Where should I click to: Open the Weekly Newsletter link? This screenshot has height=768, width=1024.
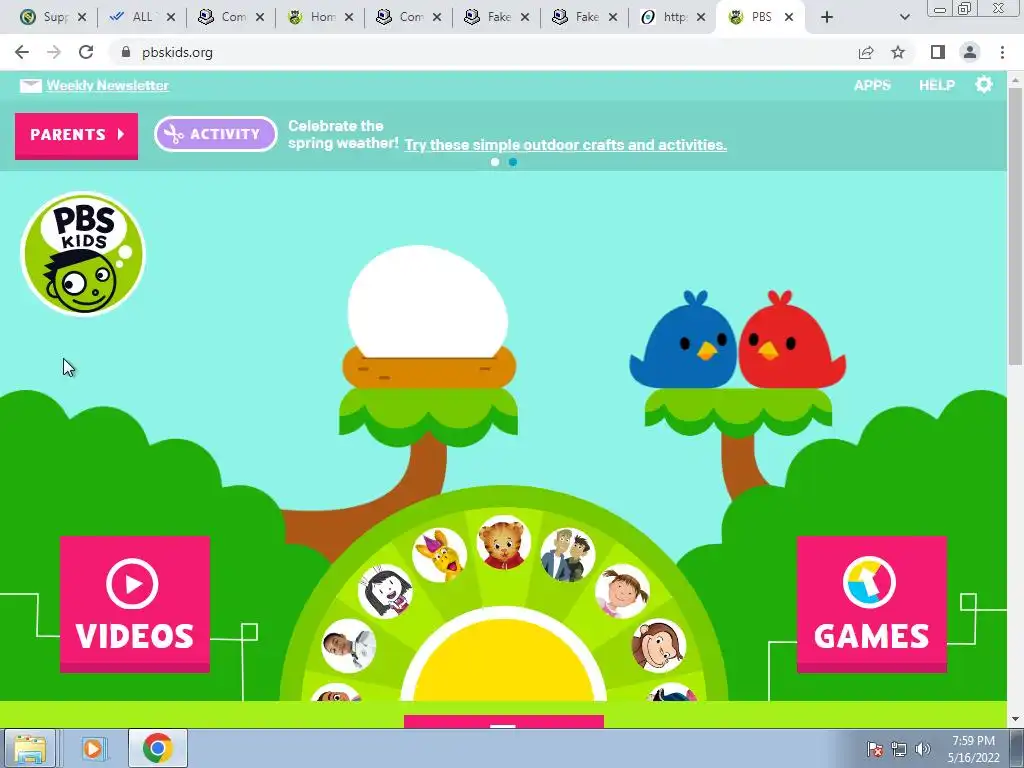click(108, 86)
